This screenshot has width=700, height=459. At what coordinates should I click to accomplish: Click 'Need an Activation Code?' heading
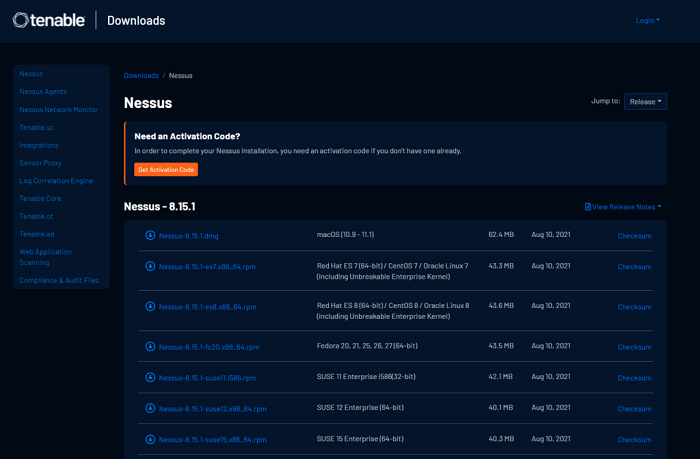coord(187,136)
